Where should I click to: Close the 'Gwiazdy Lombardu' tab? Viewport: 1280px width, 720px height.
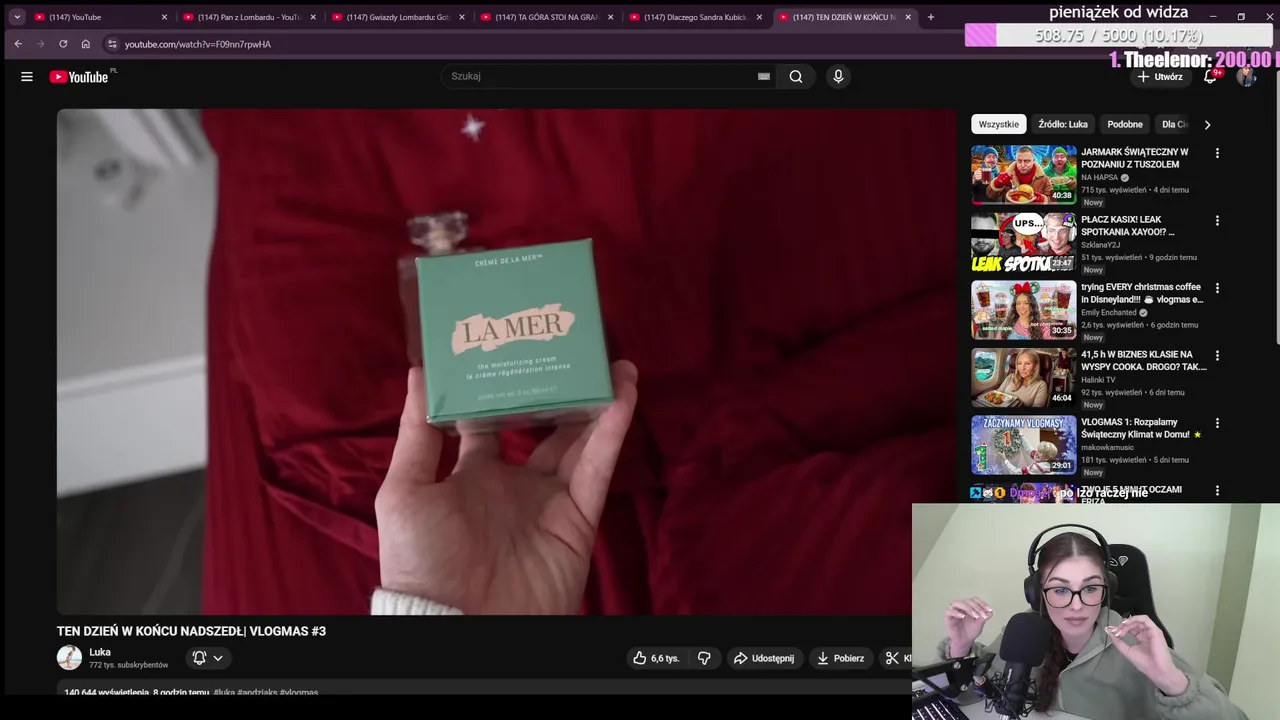pyautogui.click(x=462, y=17)
